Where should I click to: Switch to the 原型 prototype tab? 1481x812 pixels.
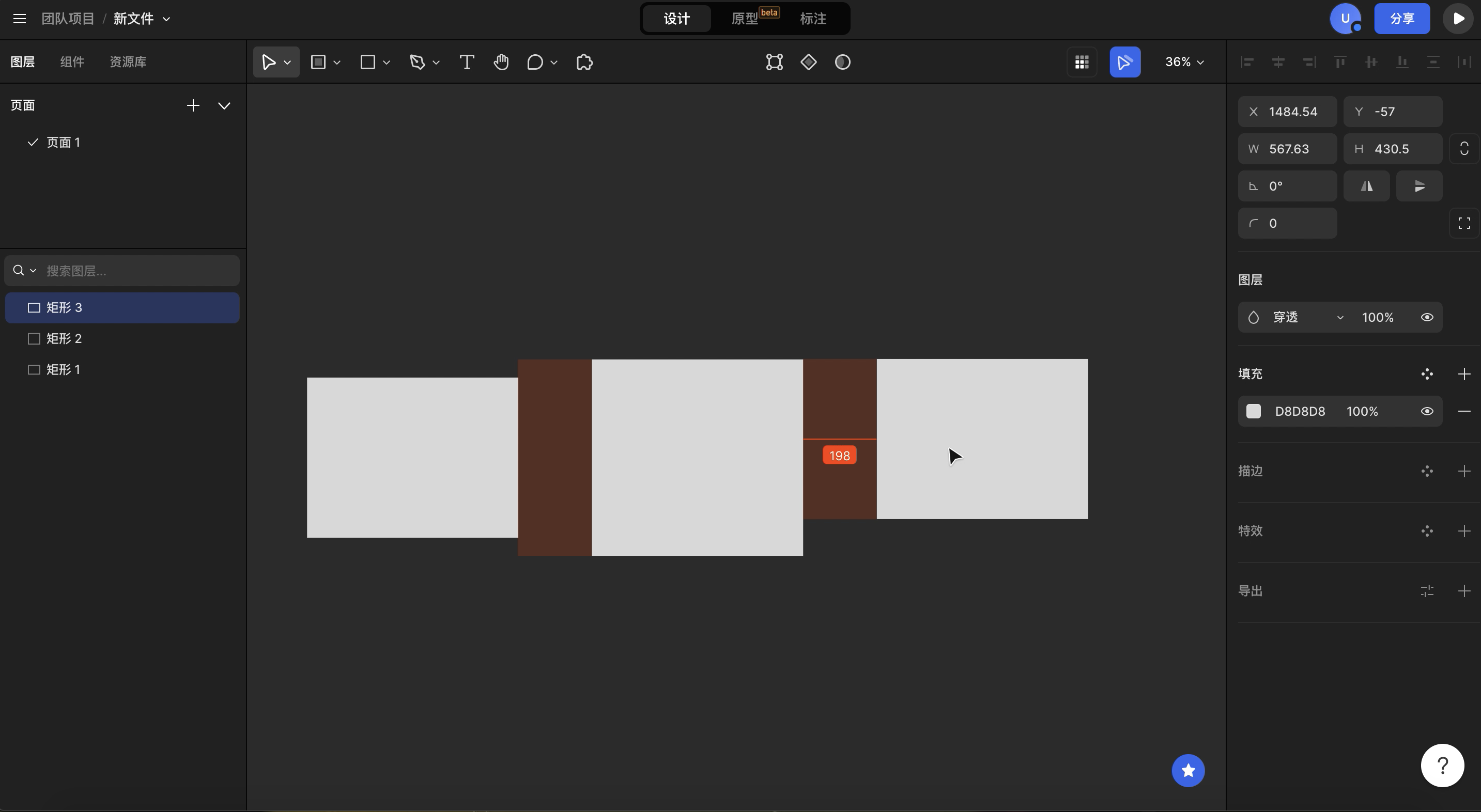pyautogui.click(x=745, y=19)
